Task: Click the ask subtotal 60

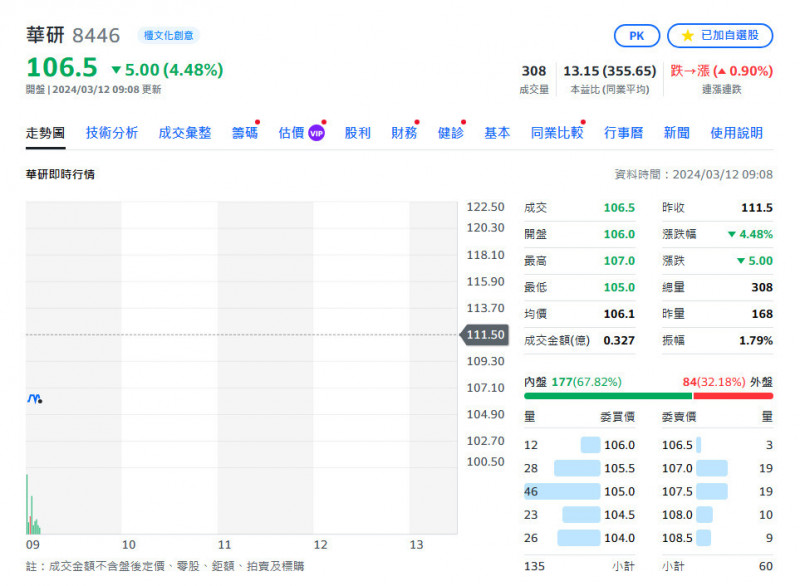Action: (766, 567)
